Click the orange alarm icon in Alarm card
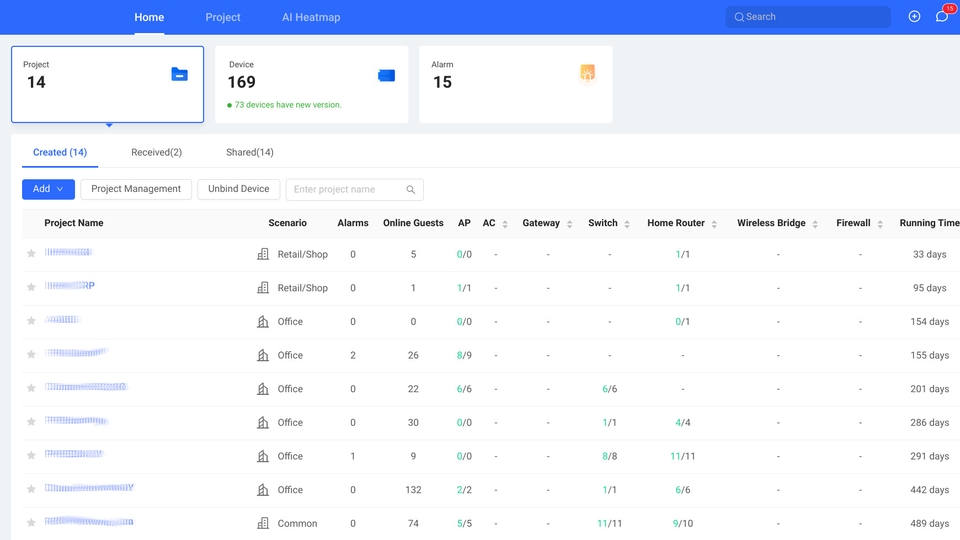Screen dimensions: 960x540 587,73
